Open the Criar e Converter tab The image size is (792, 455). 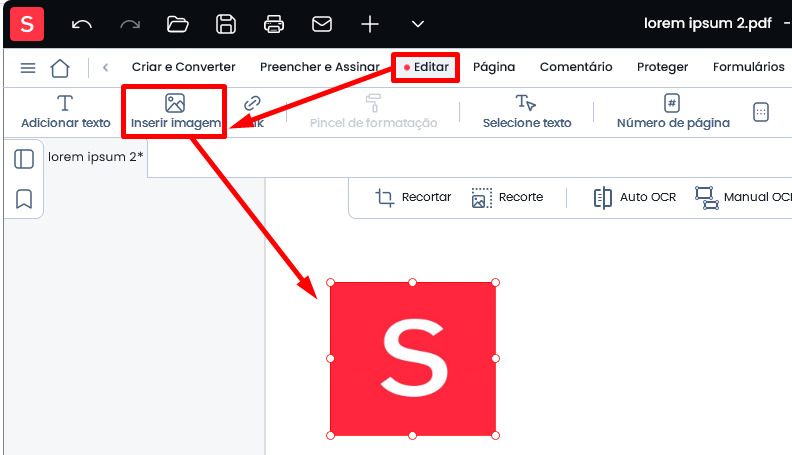183,67
